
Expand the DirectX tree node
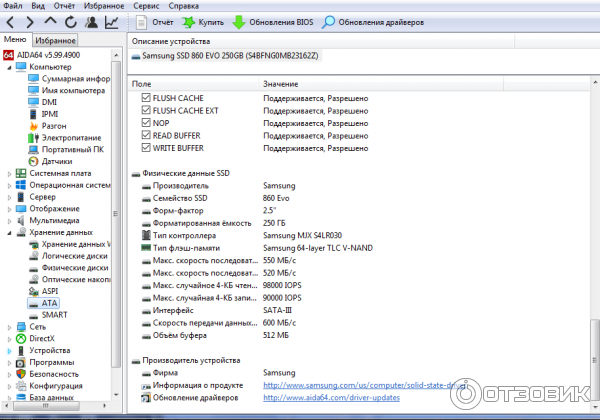(x=9, y=339)
